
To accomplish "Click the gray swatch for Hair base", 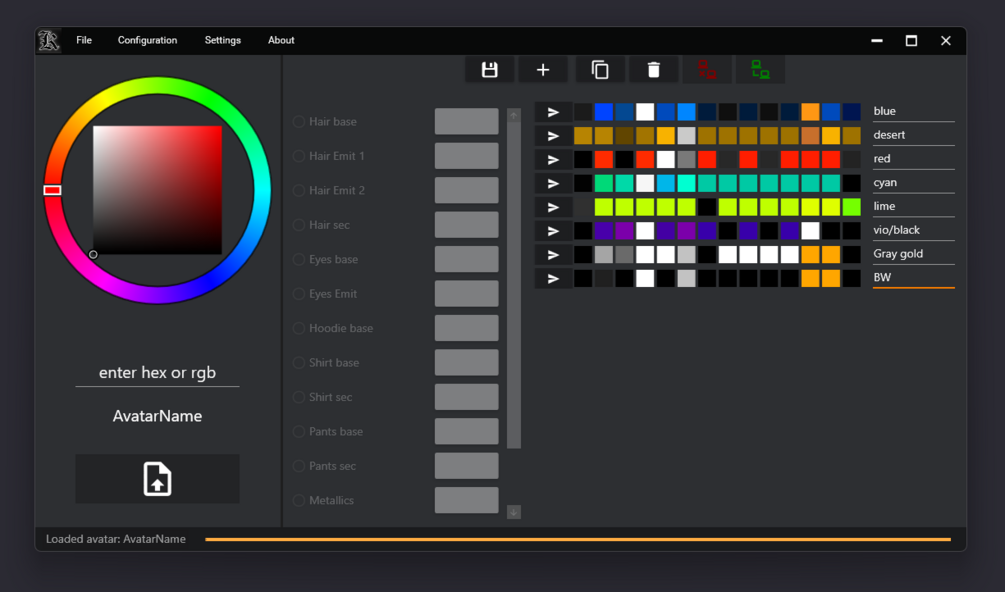I will (x=467, y=122).
